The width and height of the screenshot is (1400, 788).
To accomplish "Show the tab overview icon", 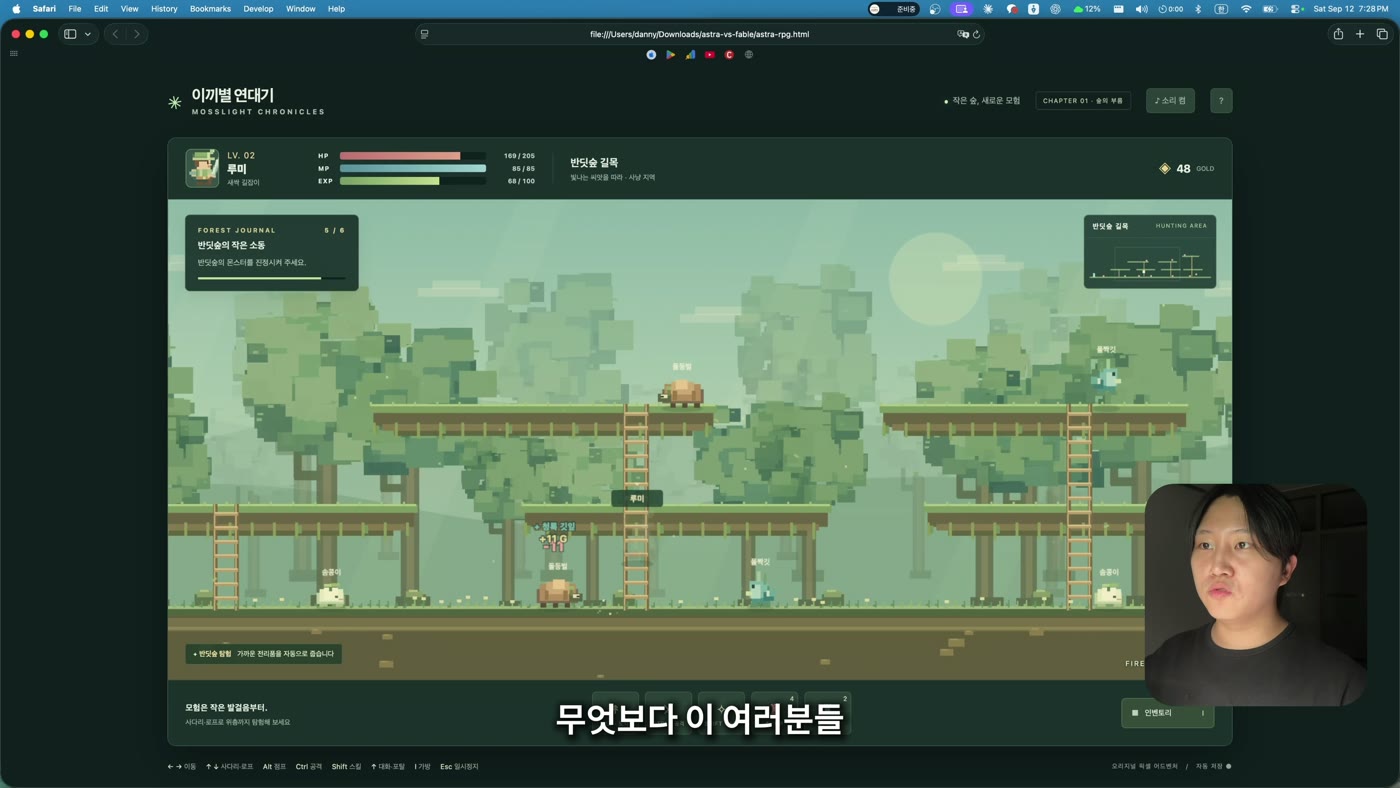I will pos(1382,34).
